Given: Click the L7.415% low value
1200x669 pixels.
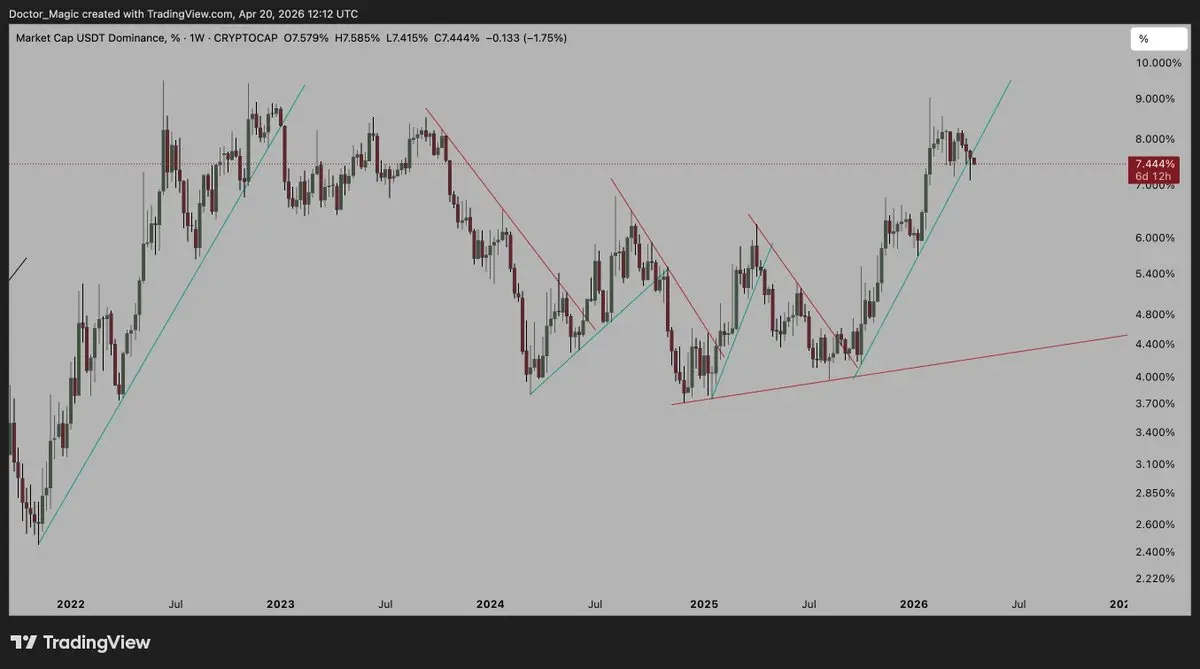Looking at the screenshot, I should point(408,38).
